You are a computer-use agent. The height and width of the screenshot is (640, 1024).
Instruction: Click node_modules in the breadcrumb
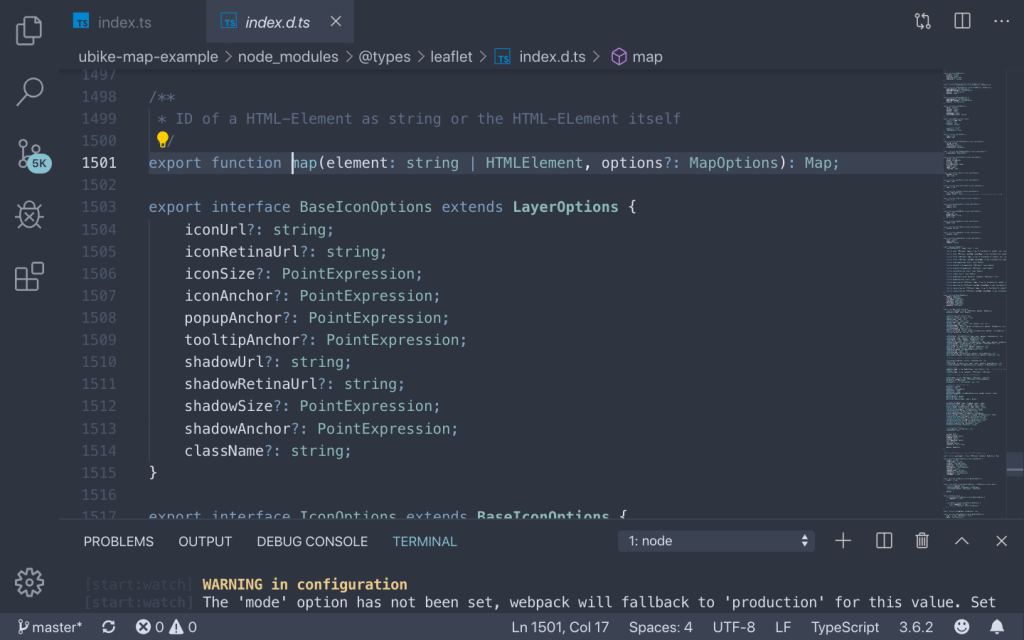coord(288,57)
